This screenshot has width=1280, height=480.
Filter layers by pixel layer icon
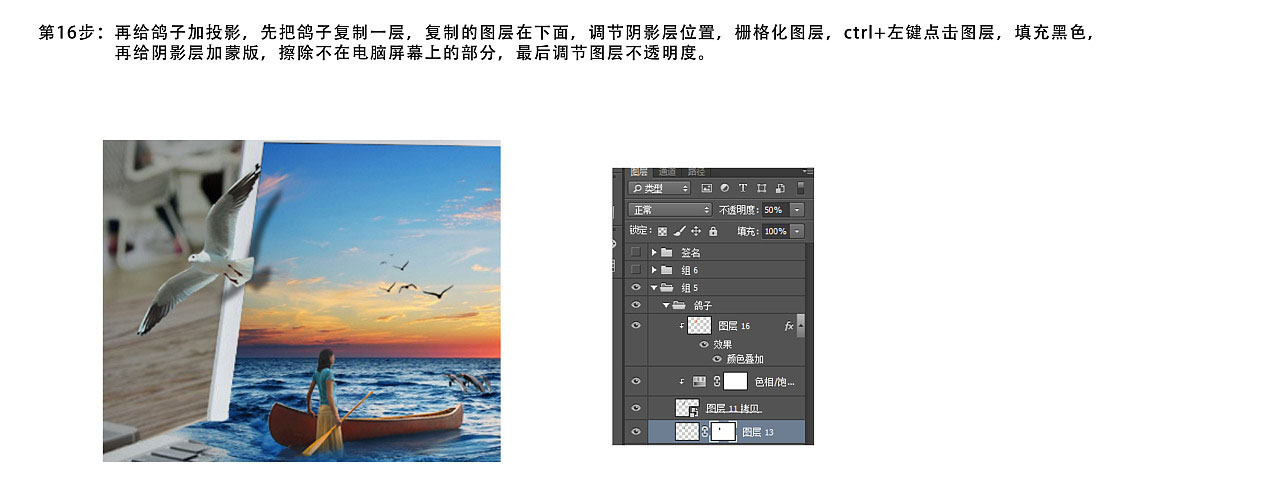click(706, 188)
